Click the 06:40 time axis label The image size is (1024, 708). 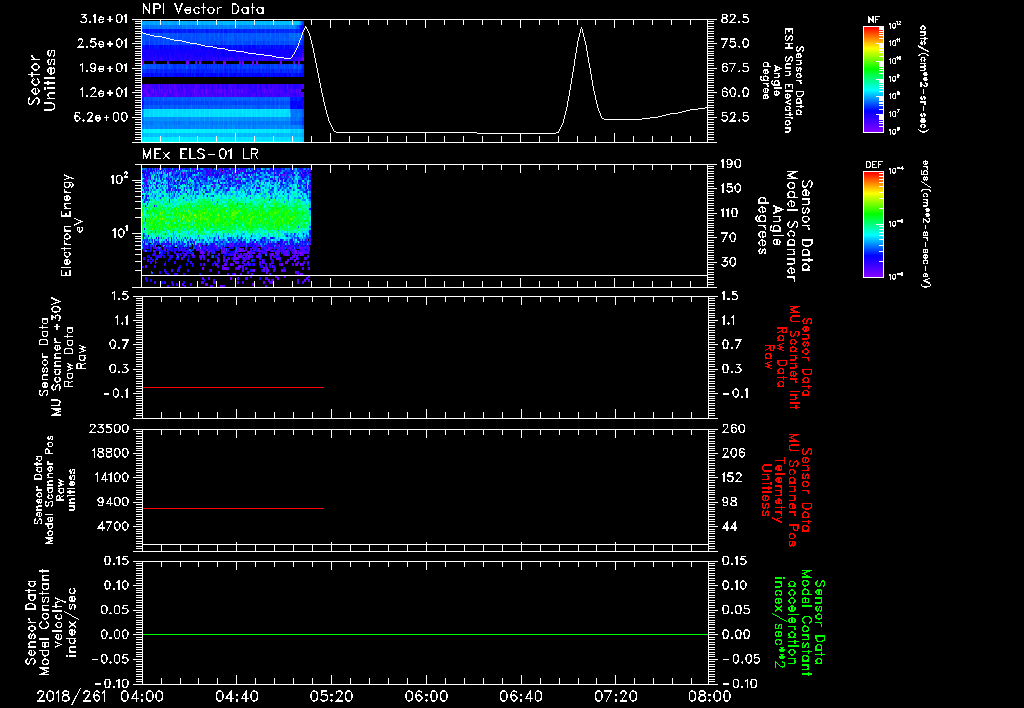pos(520,696)
